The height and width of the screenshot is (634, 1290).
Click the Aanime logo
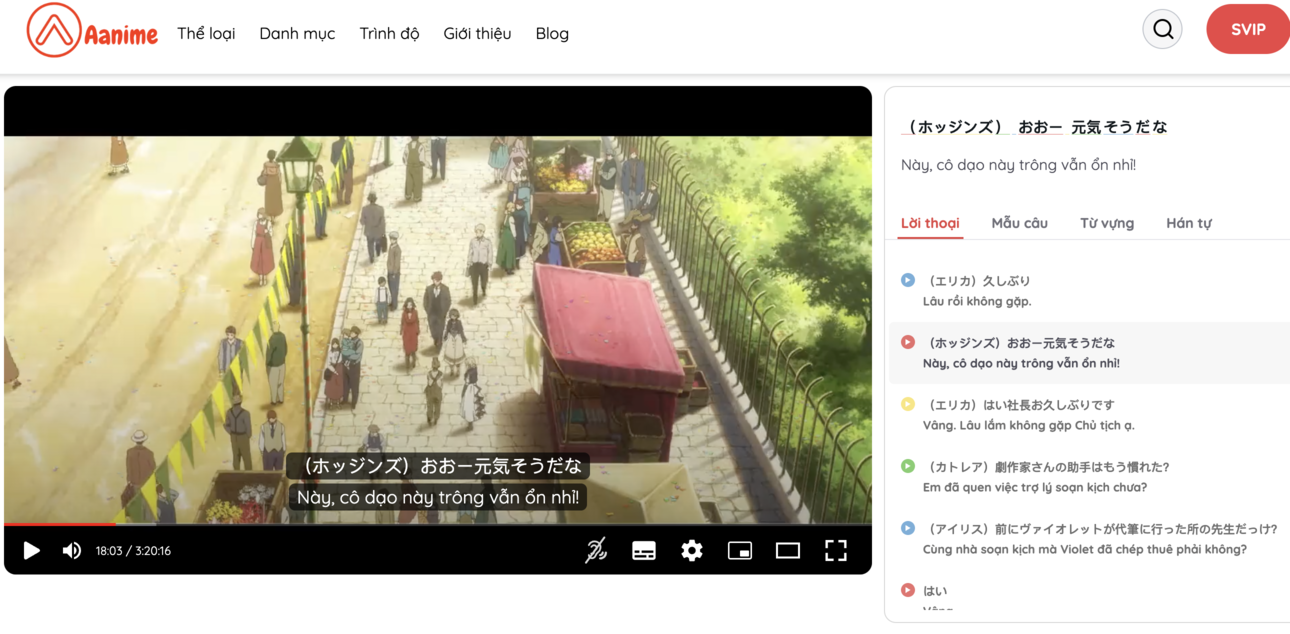92,31
